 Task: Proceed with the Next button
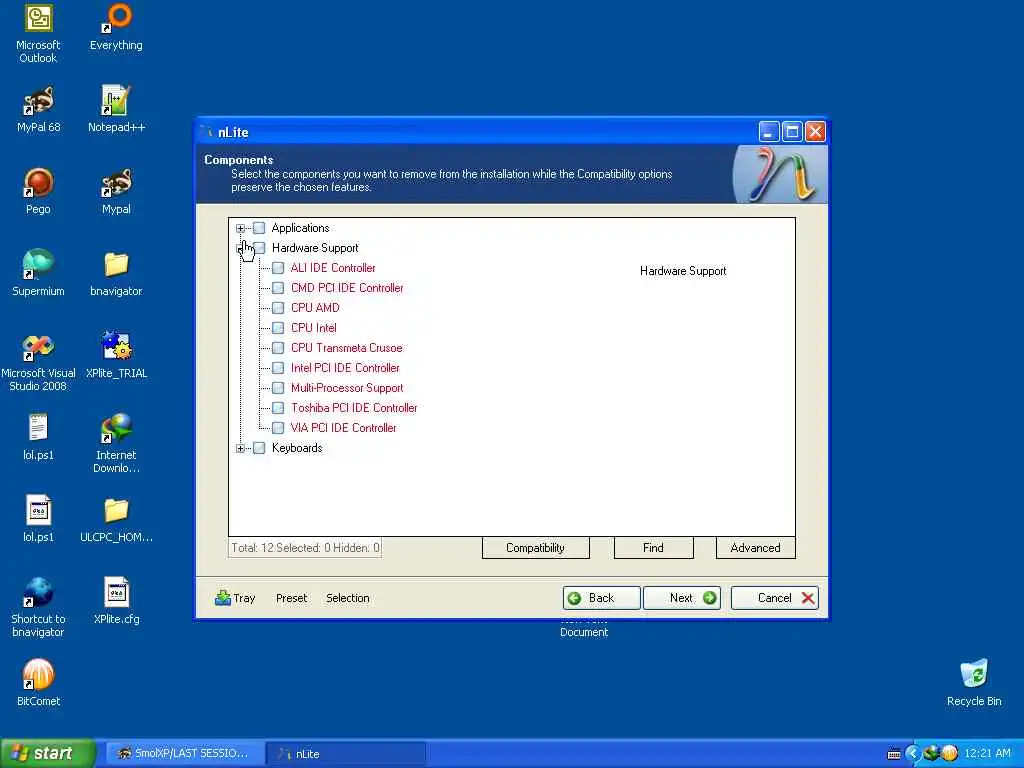click(x=682, y=598)
